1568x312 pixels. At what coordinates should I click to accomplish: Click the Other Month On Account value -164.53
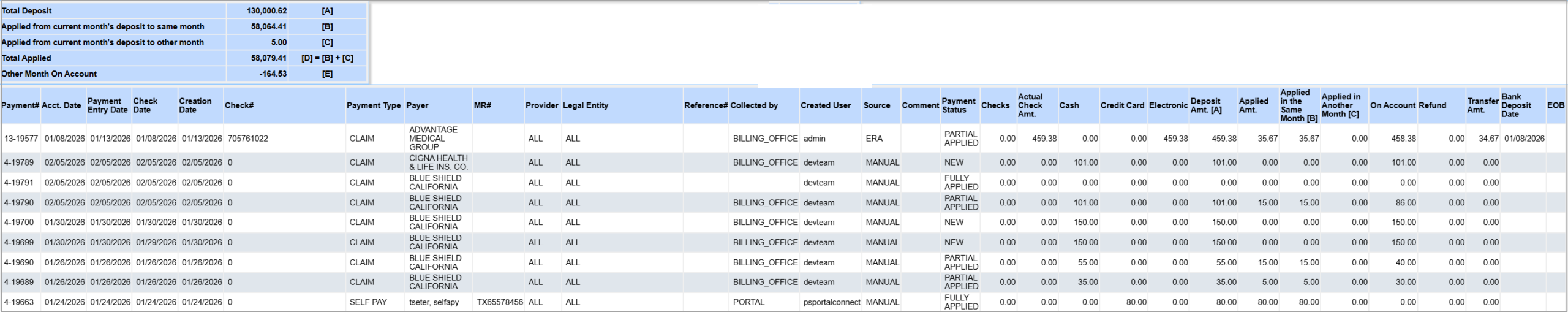(x=273, y=74)
